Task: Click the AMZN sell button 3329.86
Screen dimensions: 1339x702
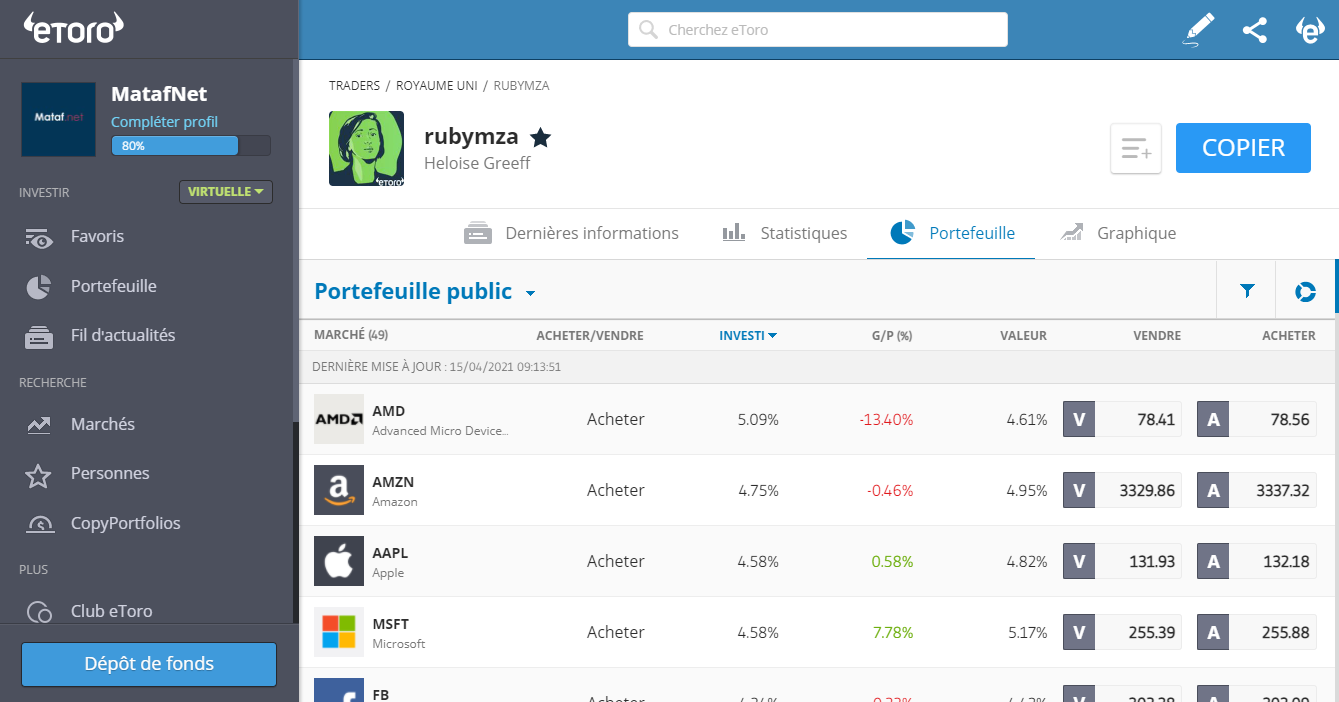Action: [x=1122, y=490]
